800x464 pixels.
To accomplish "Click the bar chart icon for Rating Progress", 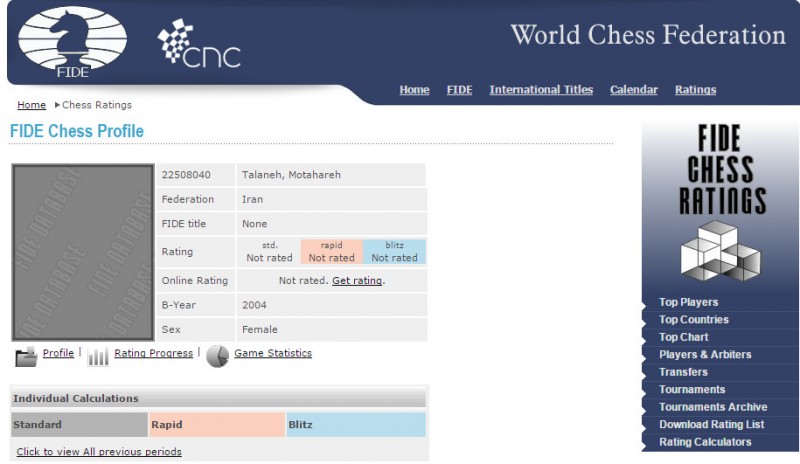I will coord(98,356).
